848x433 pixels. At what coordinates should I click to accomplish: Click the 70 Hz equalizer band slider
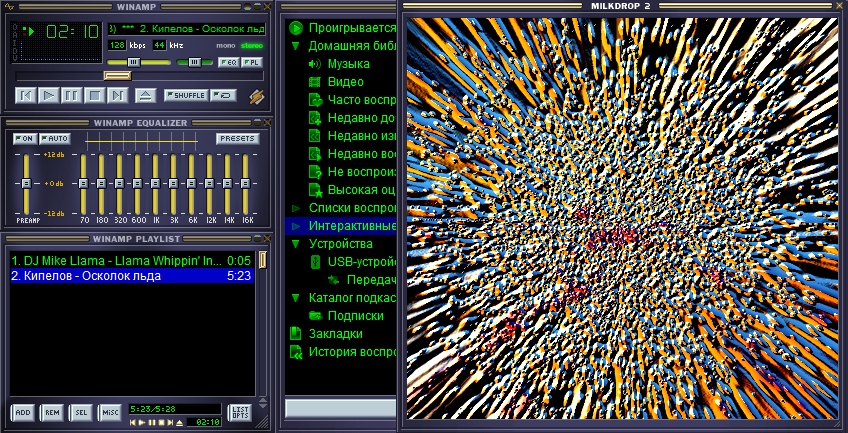tap(83, 184)
